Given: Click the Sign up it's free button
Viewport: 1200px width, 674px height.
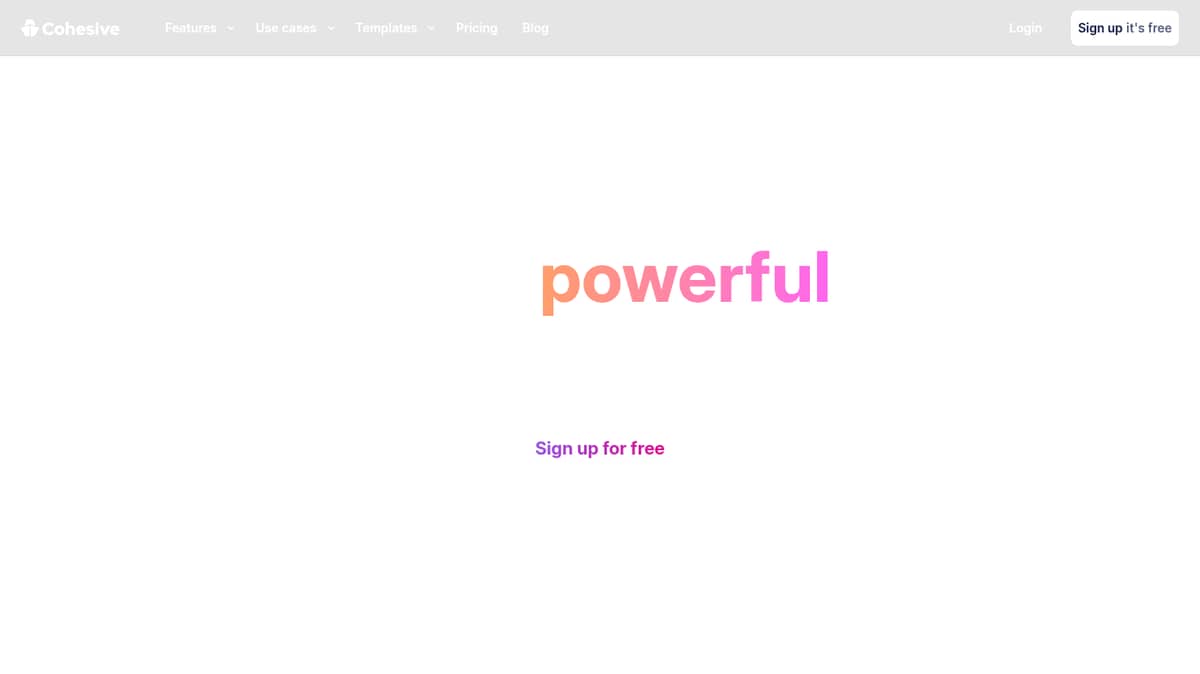Looking at the screenshot, I should tap(1125, 28).
